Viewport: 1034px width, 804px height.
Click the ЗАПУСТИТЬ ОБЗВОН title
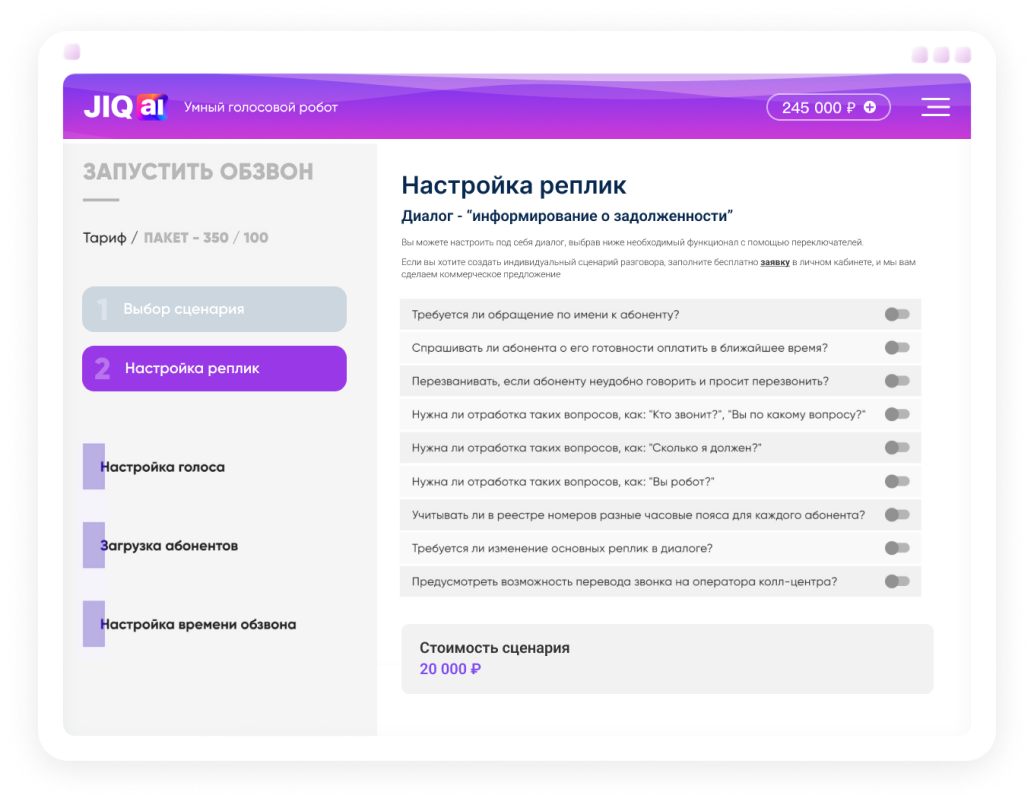click(198, 171)
